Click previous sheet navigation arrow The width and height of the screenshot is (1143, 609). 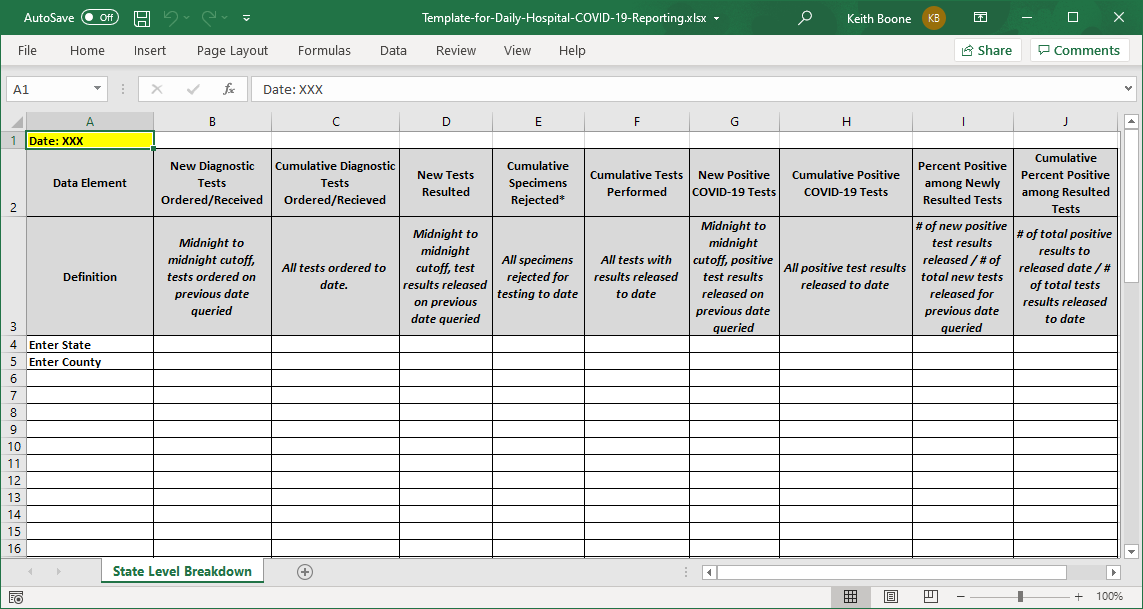[x=31, y=572]
